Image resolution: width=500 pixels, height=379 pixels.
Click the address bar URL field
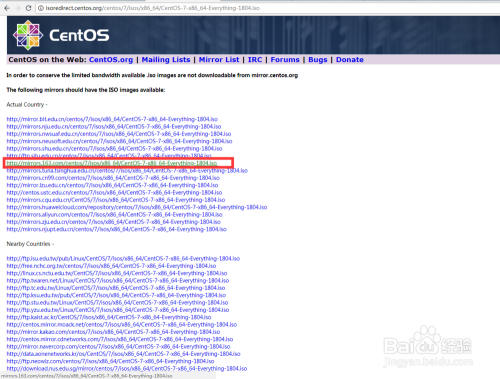click(x=267, y=8)
